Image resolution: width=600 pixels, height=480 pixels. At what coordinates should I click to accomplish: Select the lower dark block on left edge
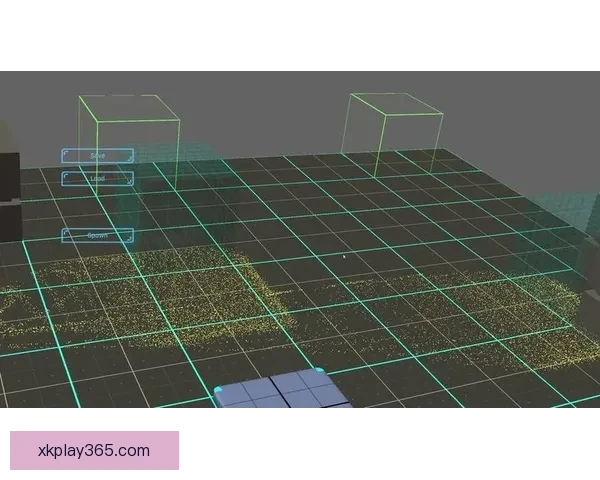(8, 218)
